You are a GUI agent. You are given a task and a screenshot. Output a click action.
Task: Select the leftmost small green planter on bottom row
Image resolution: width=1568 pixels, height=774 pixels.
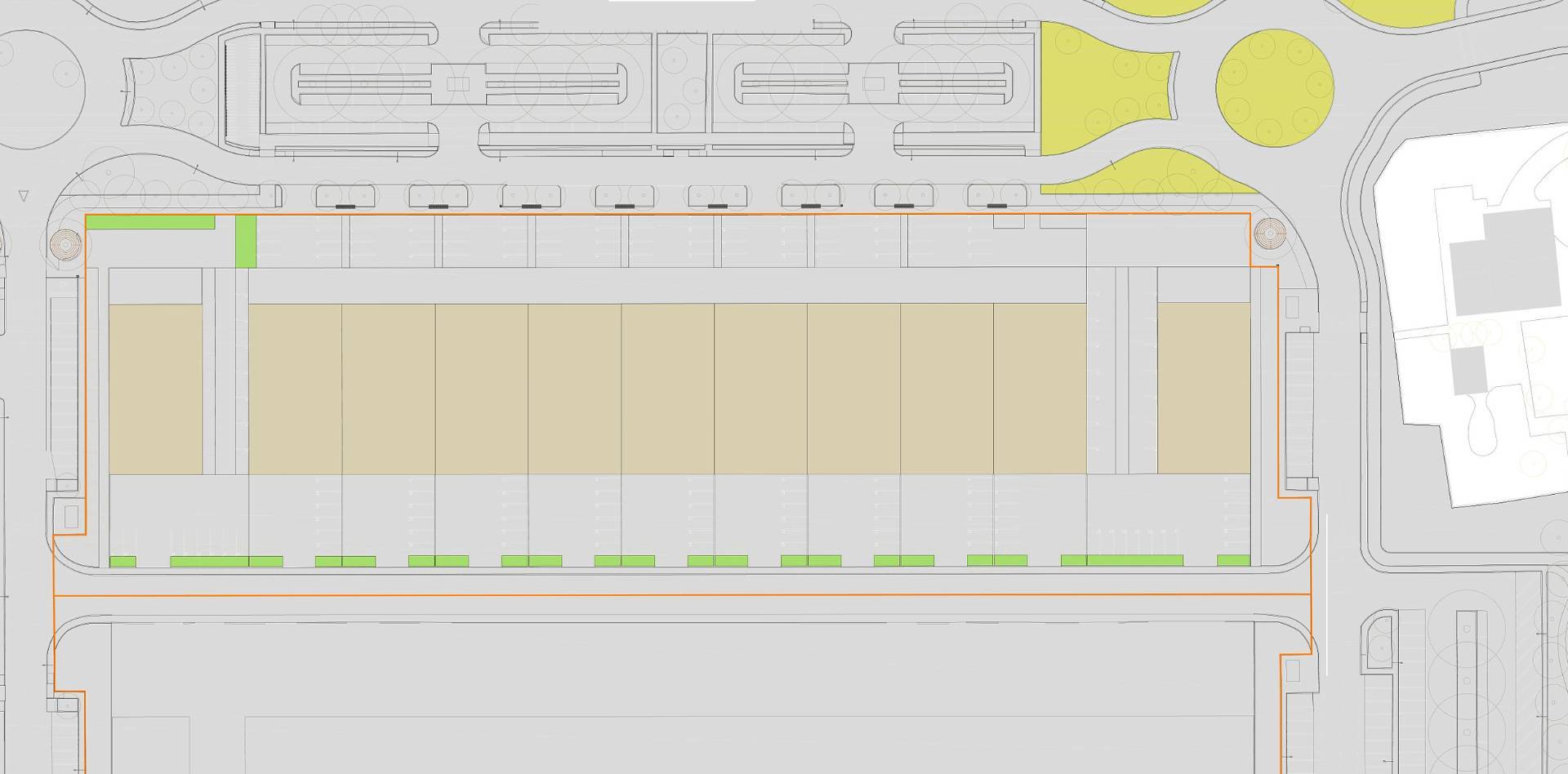[122, 562]
